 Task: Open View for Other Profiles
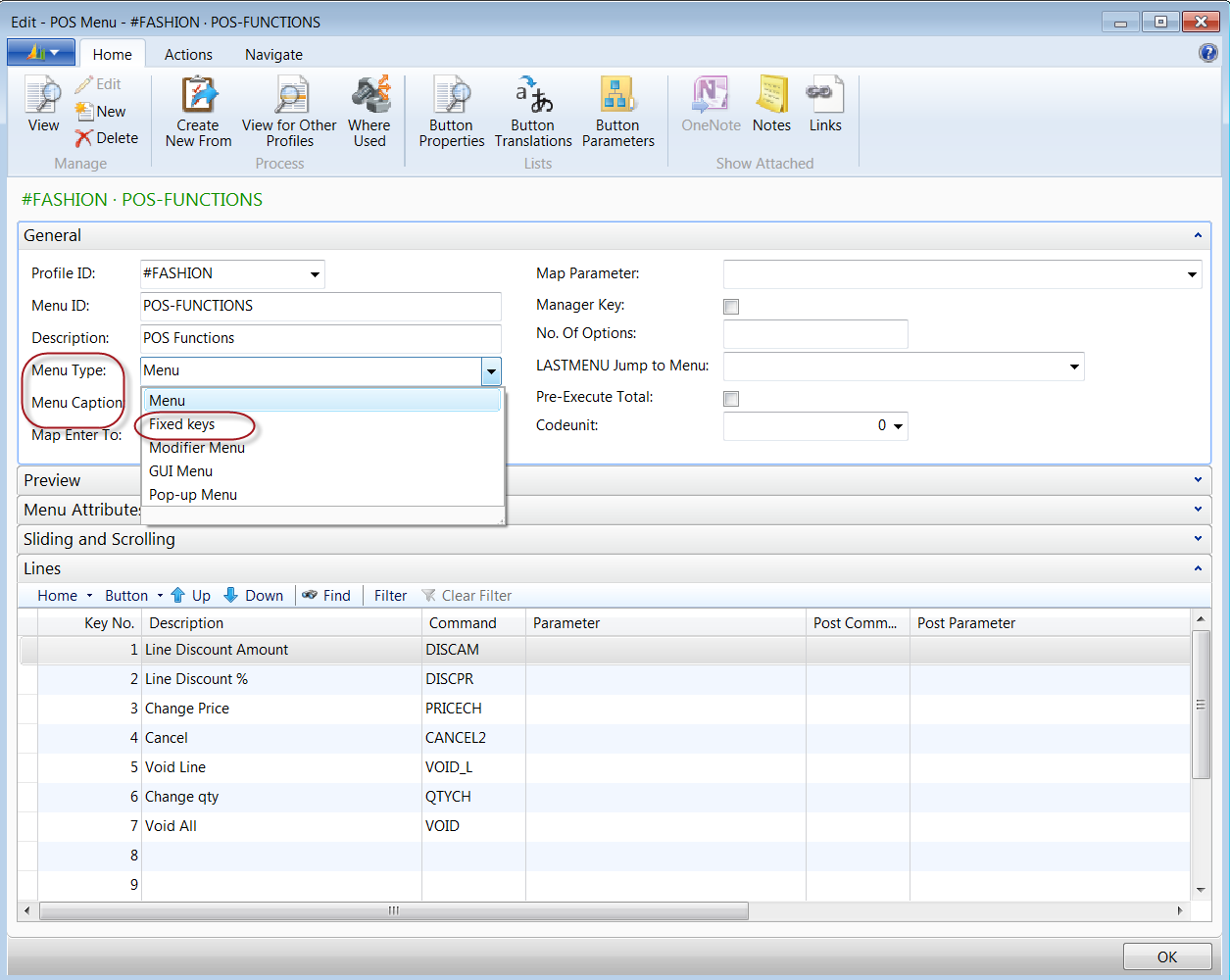click(290, 96)
